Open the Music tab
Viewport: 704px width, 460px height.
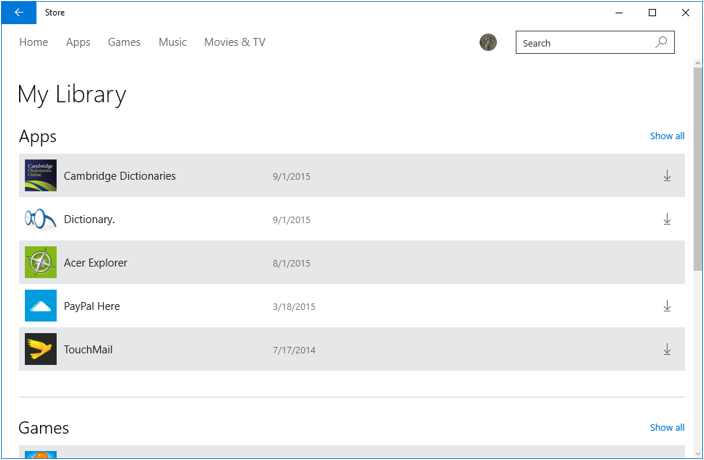(x=172, y=42)
